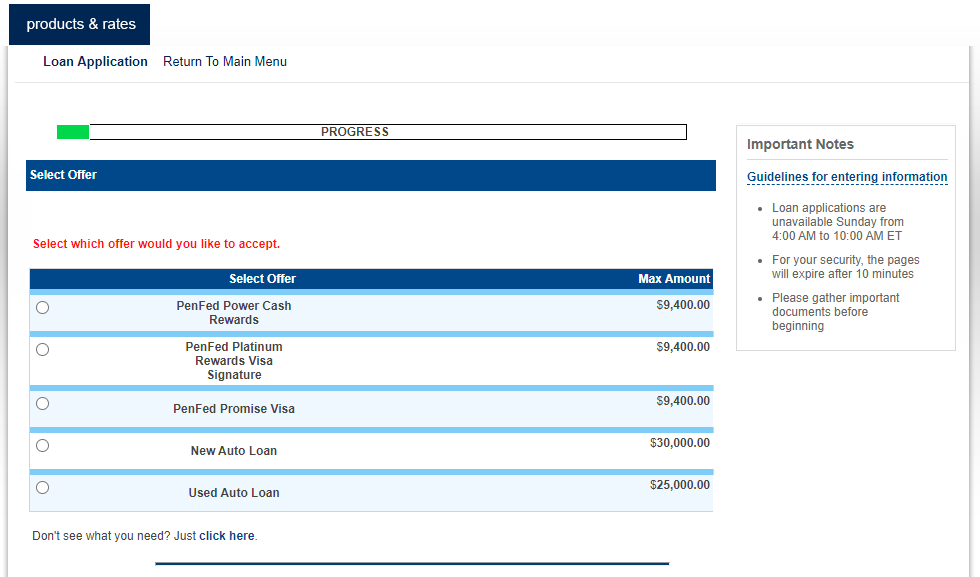Select the PenFed Power Cash Rewards radio button
Screen dimensions: 980x577
[x=42, y=308]
